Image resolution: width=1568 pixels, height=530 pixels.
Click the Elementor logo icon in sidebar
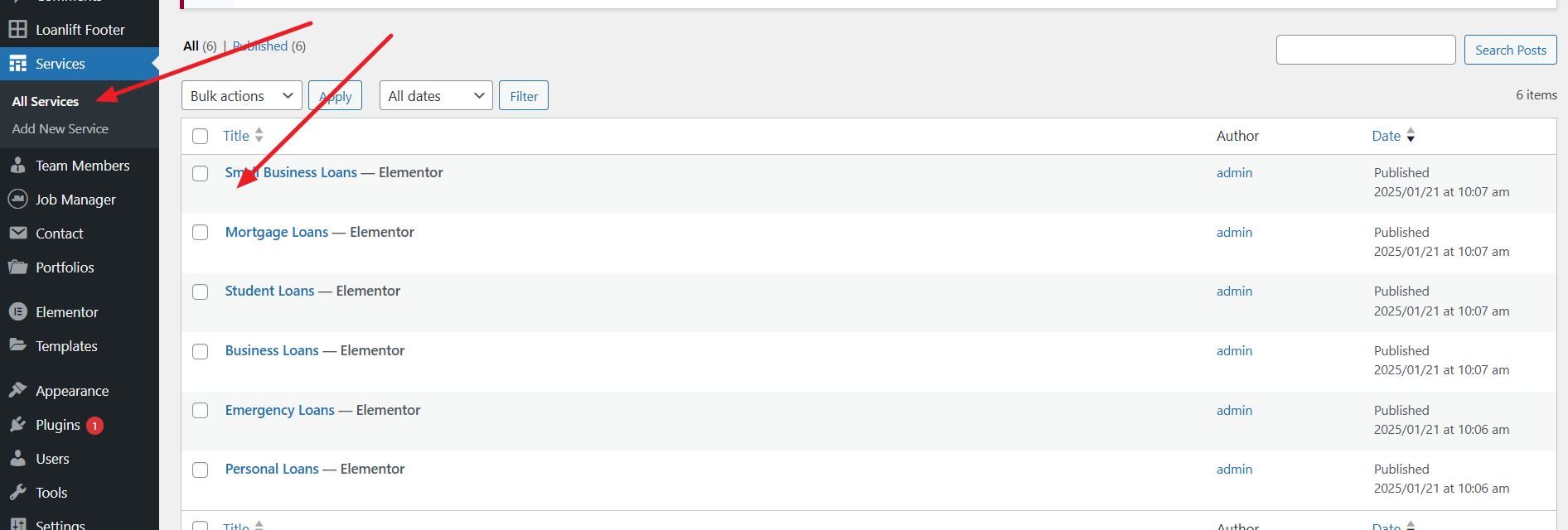click(x=17, y=312)
